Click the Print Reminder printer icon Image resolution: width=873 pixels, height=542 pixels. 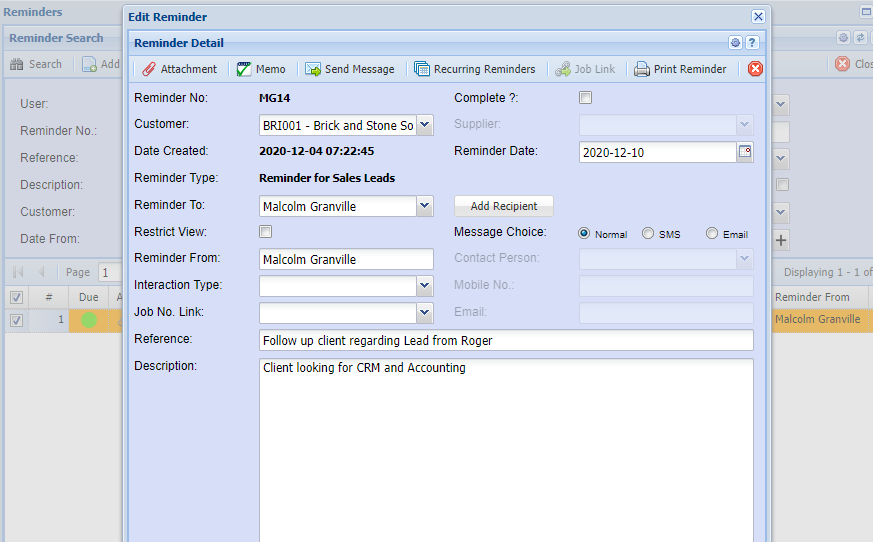click(642, 69)
